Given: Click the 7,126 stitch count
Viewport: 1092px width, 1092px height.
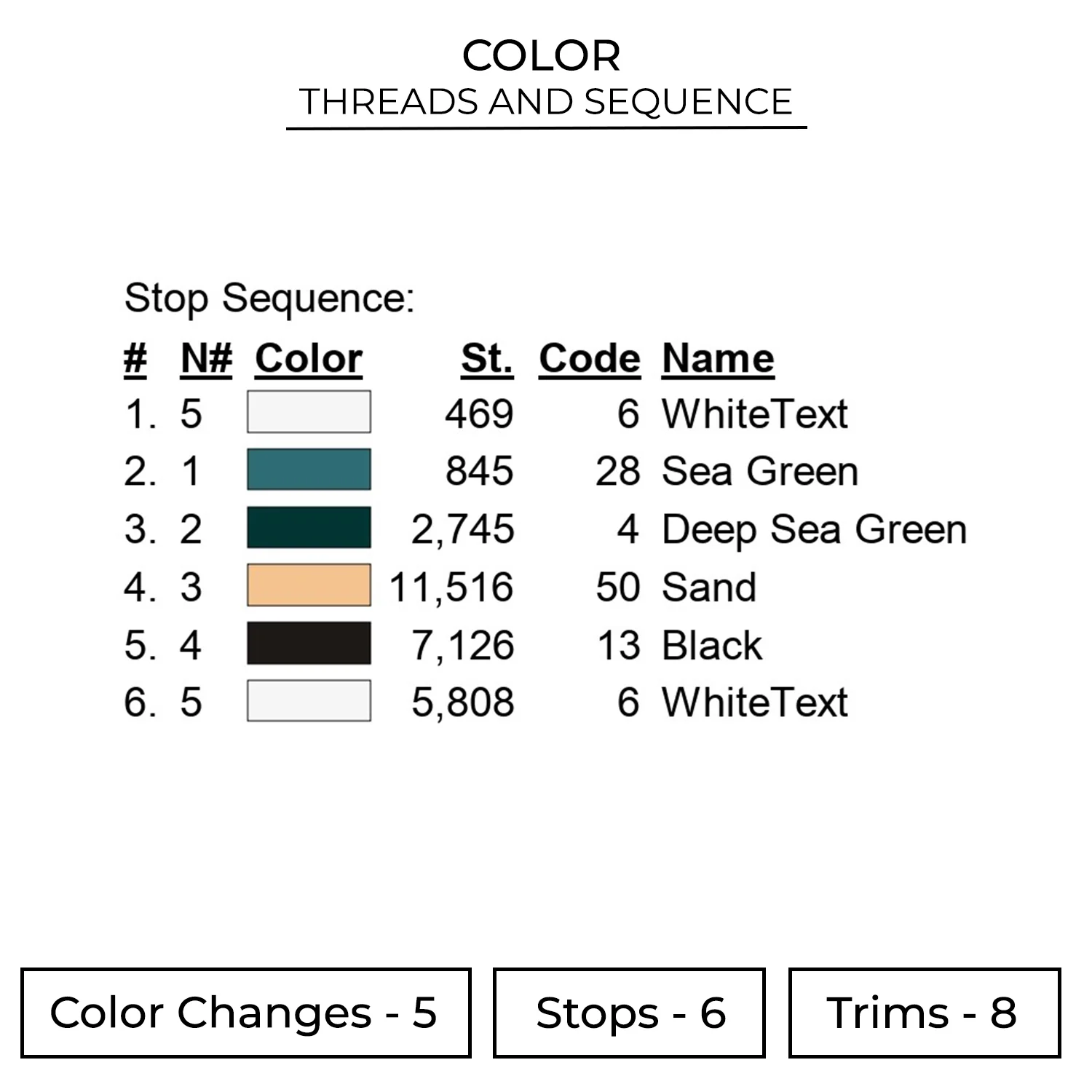Looking at the screenshot, I should point(463,645).
